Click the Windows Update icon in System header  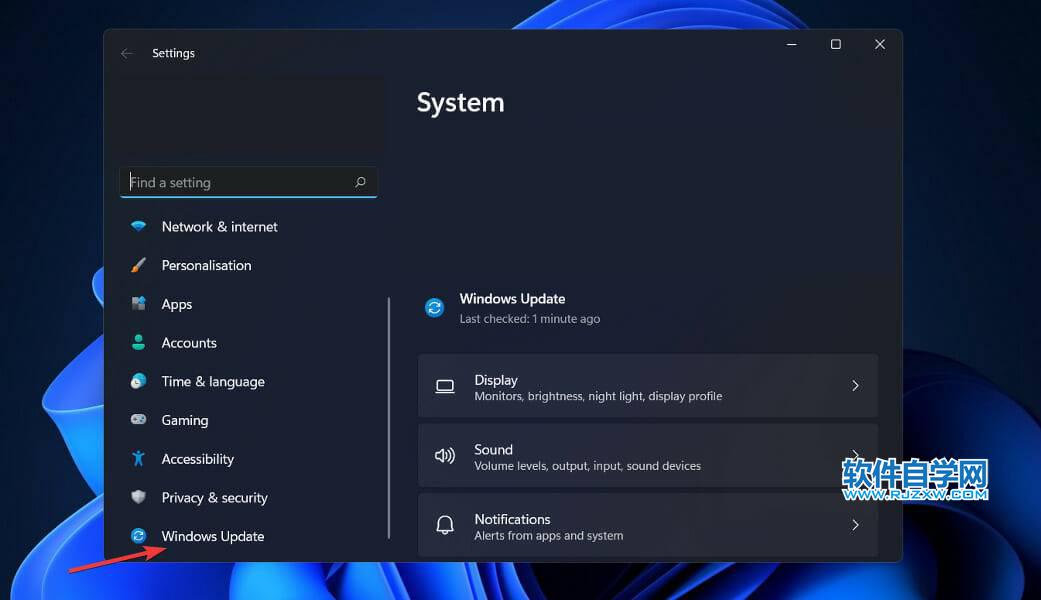click(x=435, y=307)
